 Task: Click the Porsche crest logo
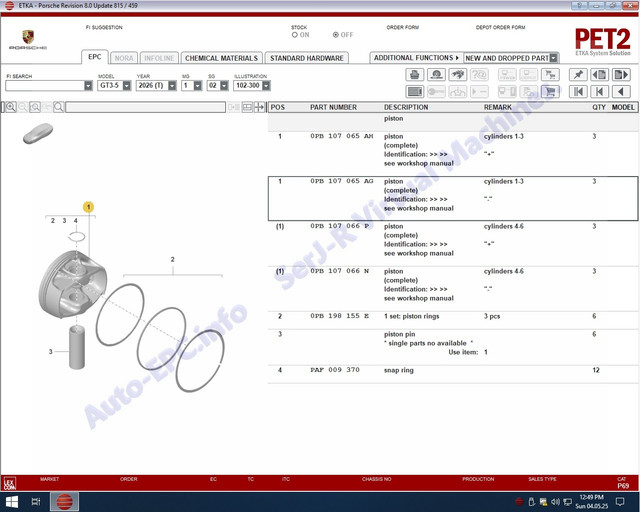(28, 37)
